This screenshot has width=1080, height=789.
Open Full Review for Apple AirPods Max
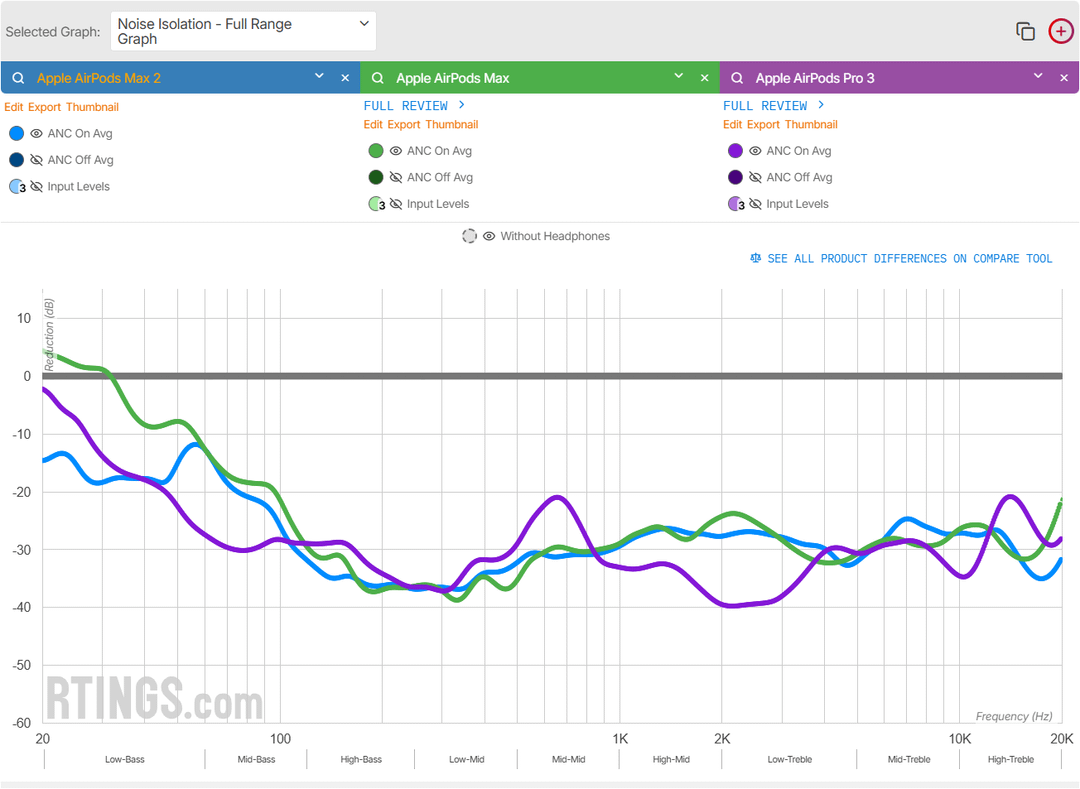coord(415,105)
